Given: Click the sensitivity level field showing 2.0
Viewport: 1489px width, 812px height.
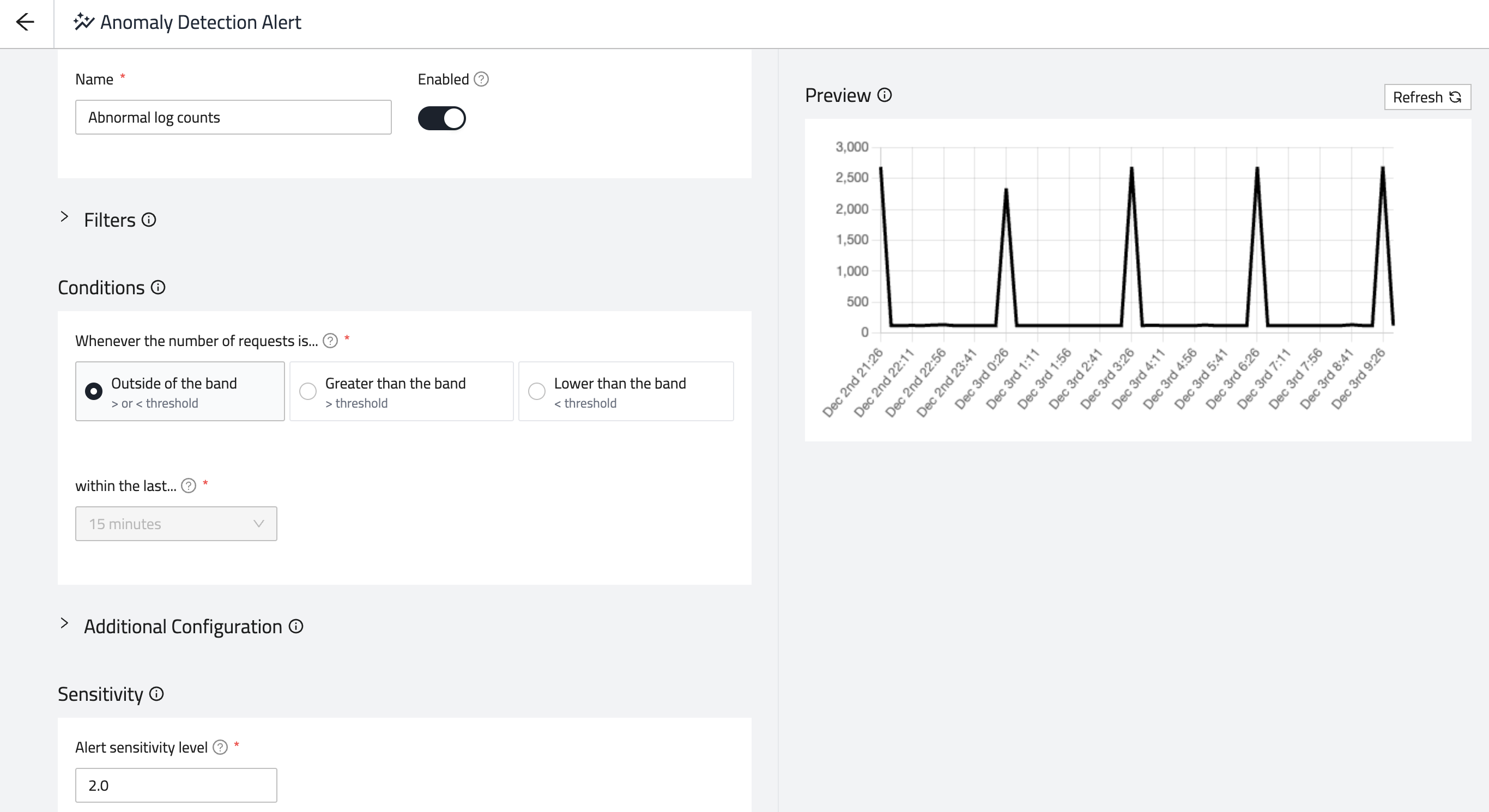Looking at the screenshot, I should [175, 785].
